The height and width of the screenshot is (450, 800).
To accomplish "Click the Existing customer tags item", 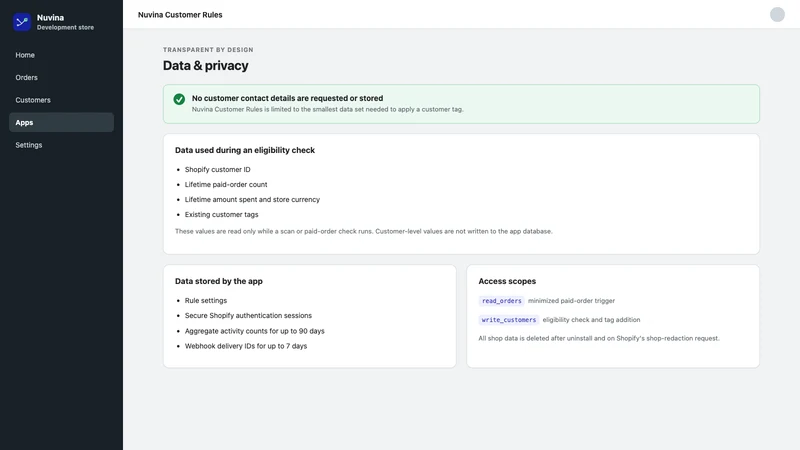I will click(221, 214).
